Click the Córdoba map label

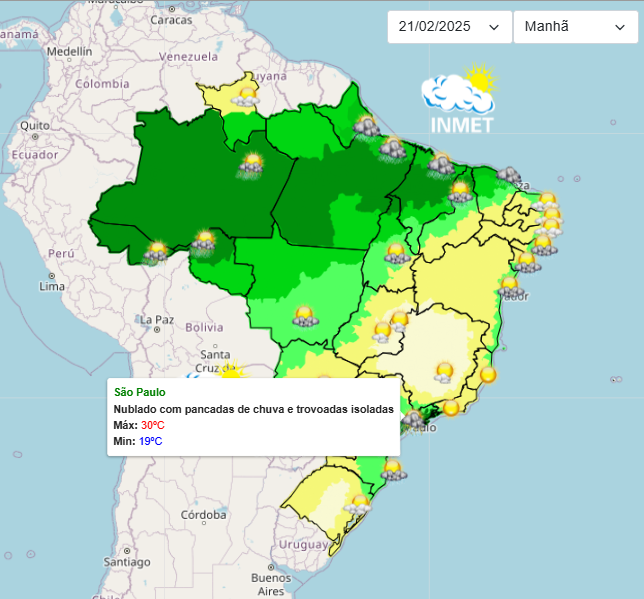point(204,515)
